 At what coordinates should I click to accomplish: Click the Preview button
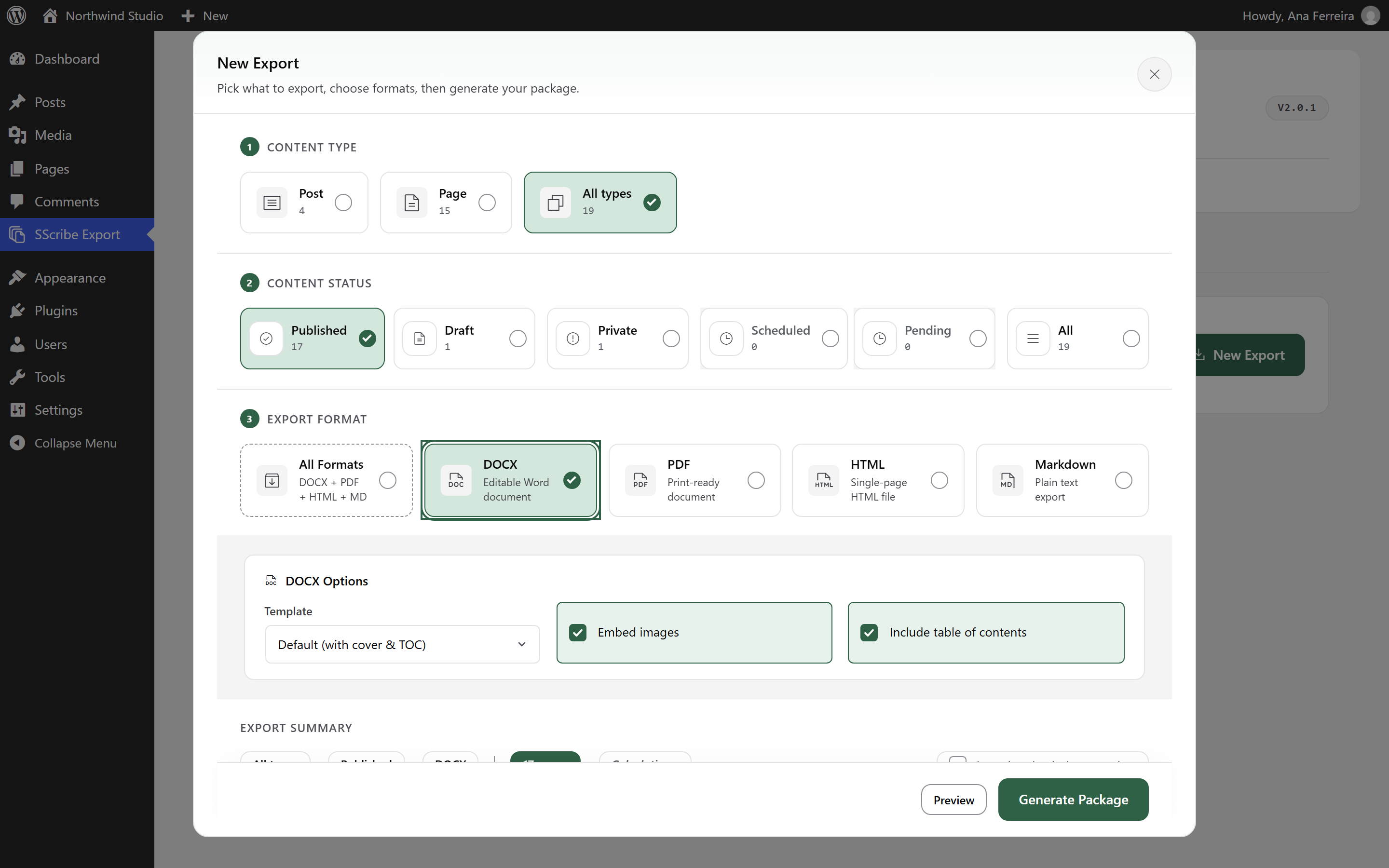click(x=953, y=800)
